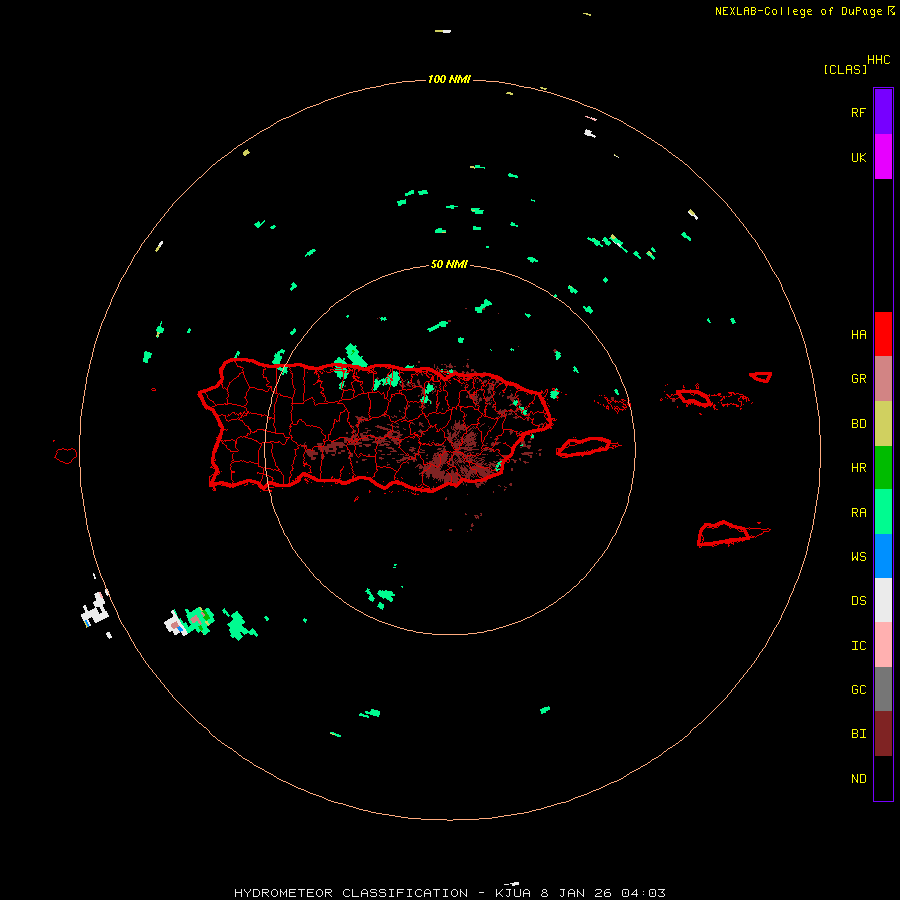
Task: Pick the HR dark green legend swatch
Action: 883,468
